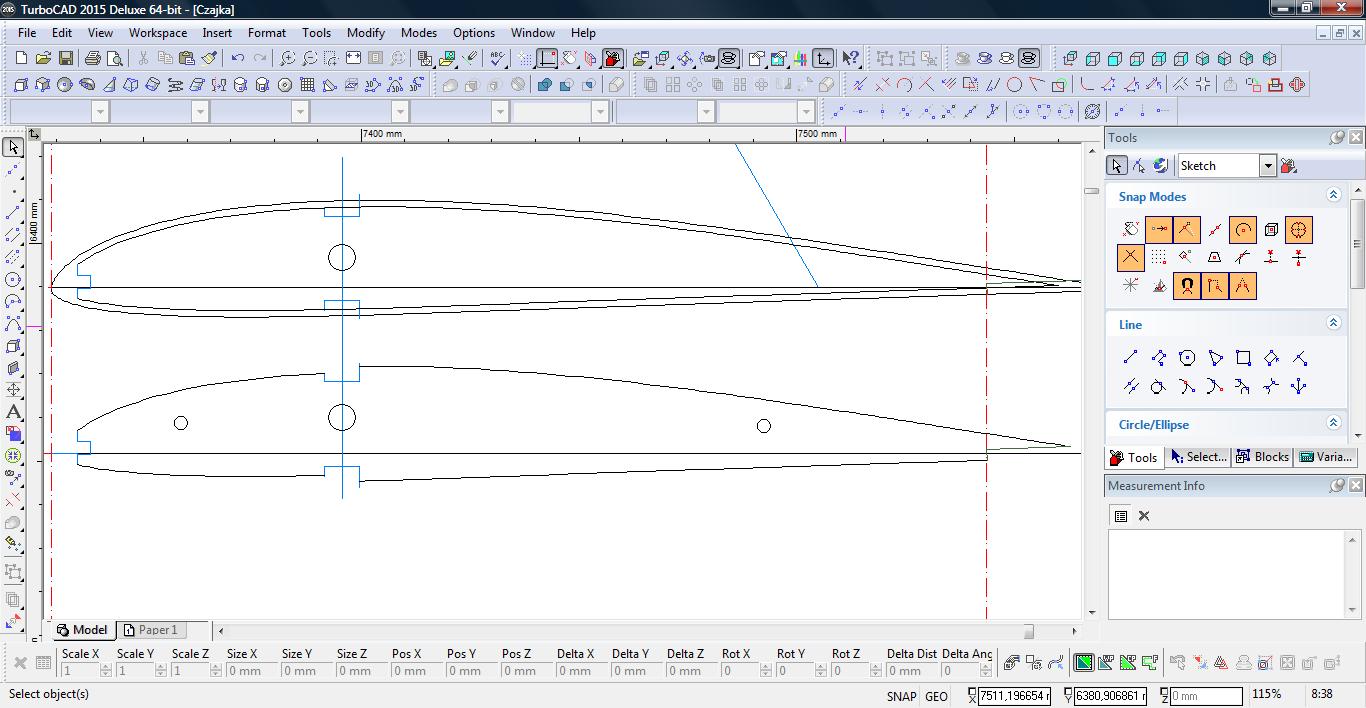Switch to the Paper 1 tab
Image resolution: width=1366 pixels, height=708 pixels.
coord(150,630)
